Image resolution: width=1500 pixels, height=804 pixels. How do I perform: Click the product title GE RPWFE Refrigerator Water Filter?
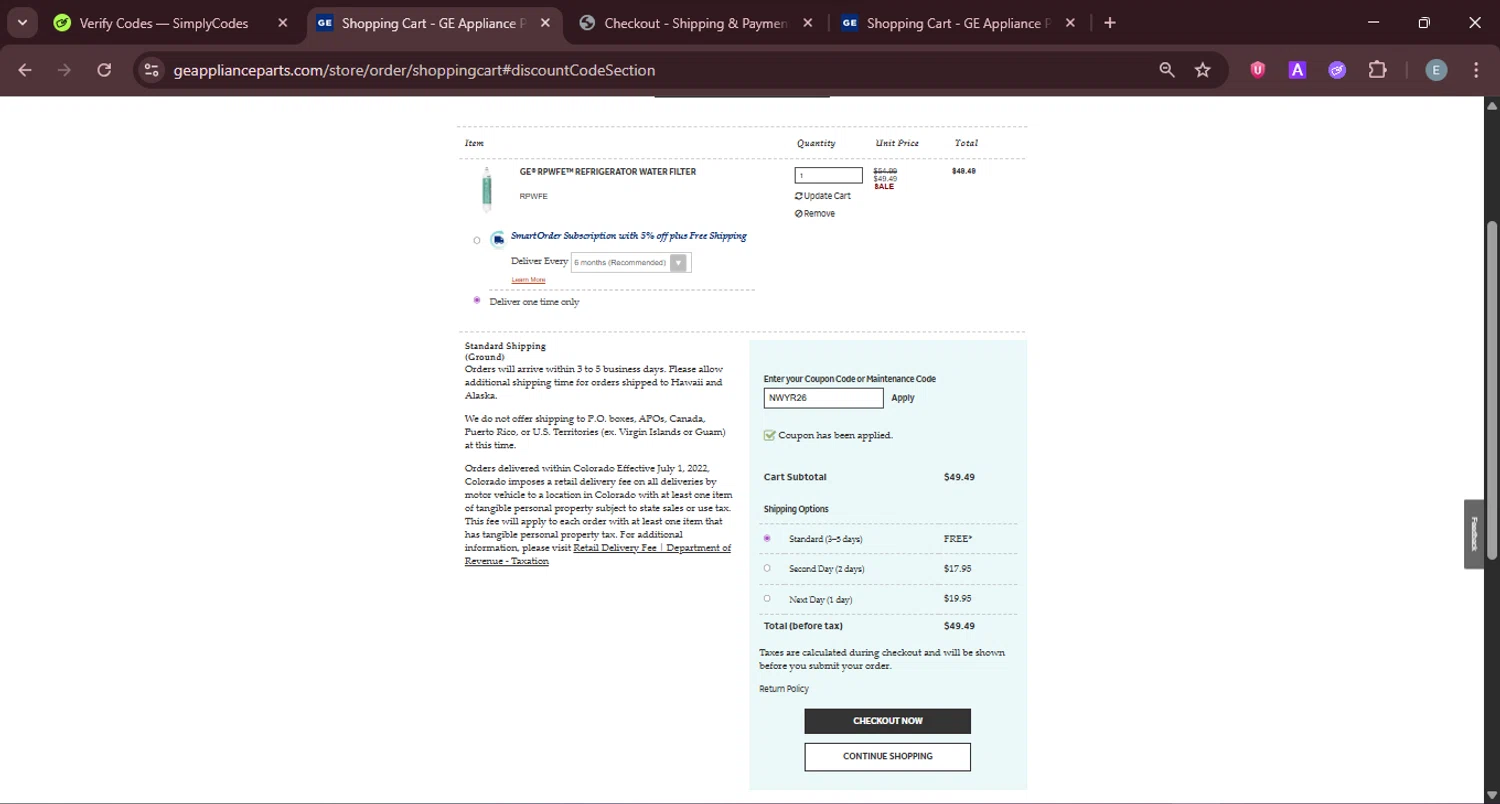click(x=608, y=172)
